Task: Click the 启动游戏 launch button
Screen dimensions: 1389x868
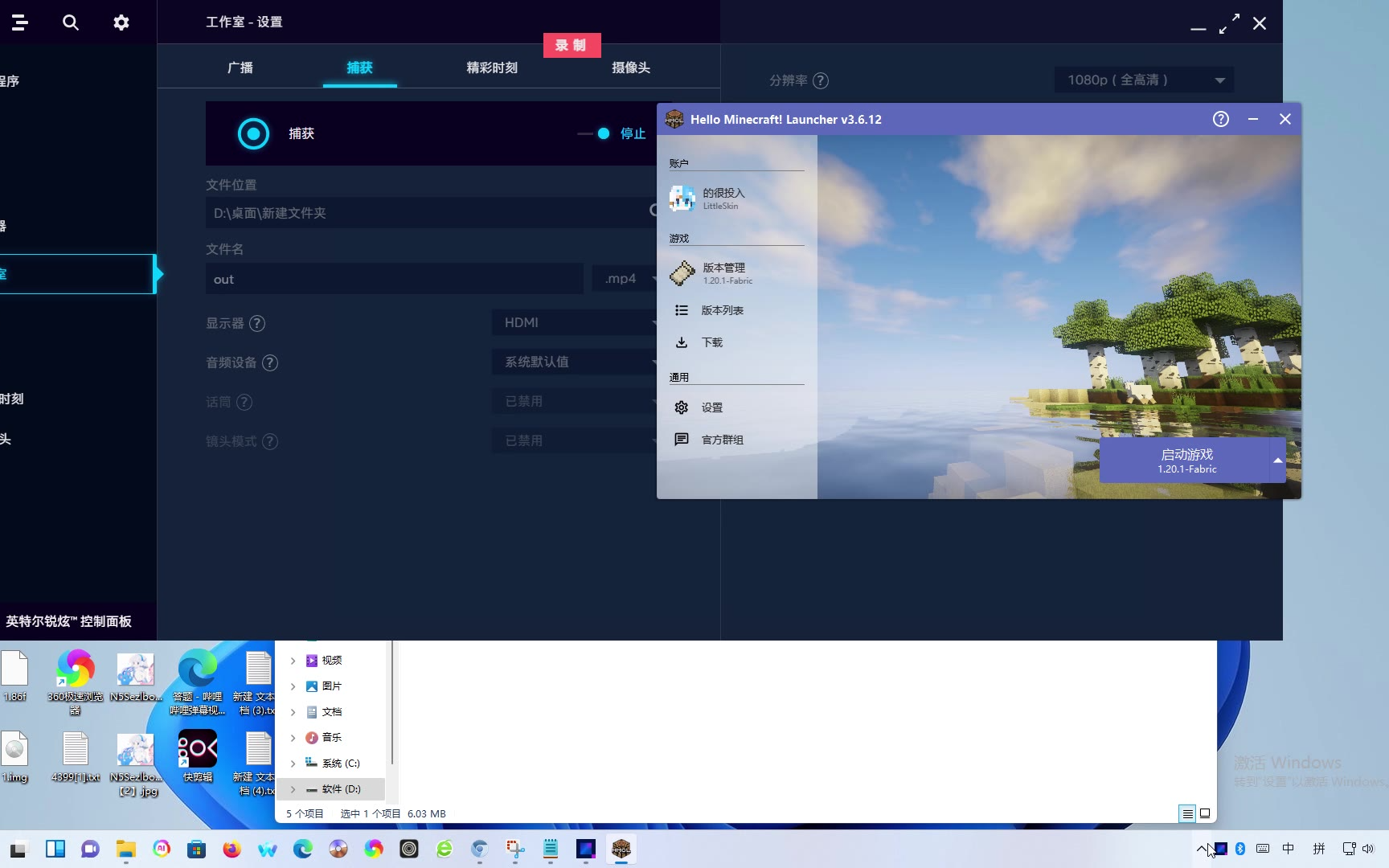Action: 1186,461
